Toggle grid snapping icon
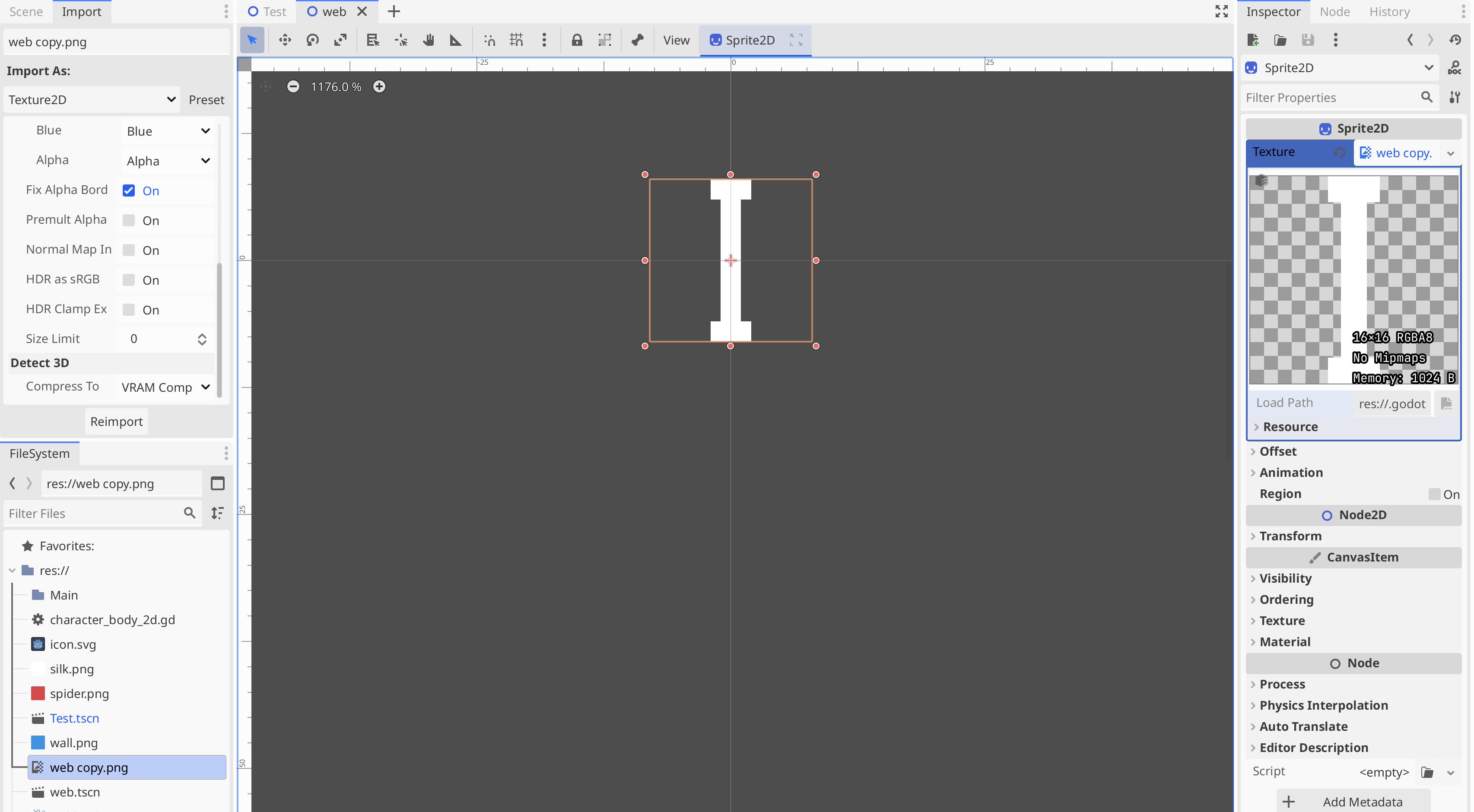 pyautogui.click(x=517, y=40)
